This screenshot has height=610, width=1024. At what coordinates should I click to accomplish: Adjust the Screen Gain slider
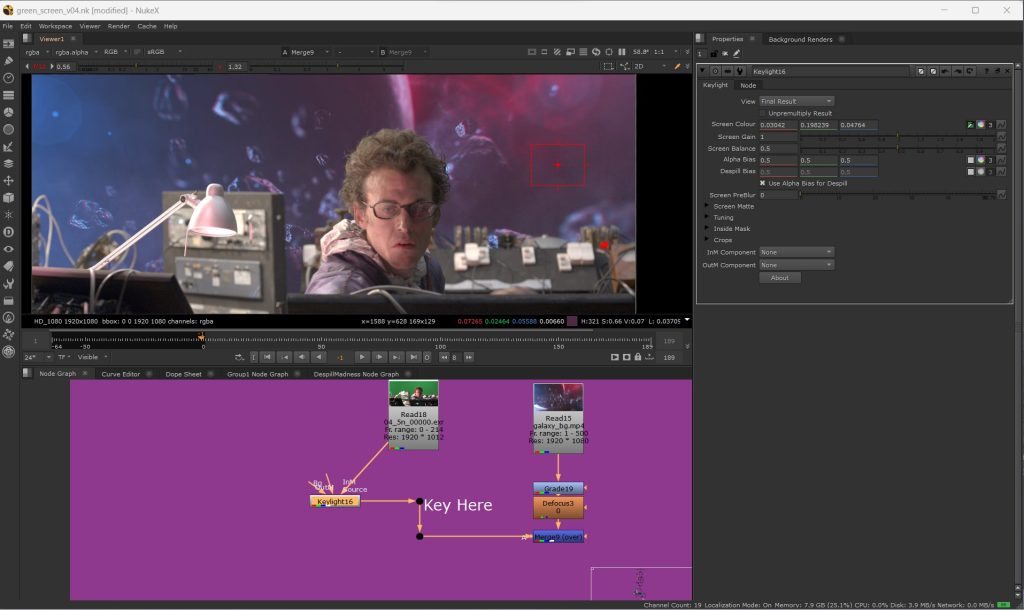point(898,137)
